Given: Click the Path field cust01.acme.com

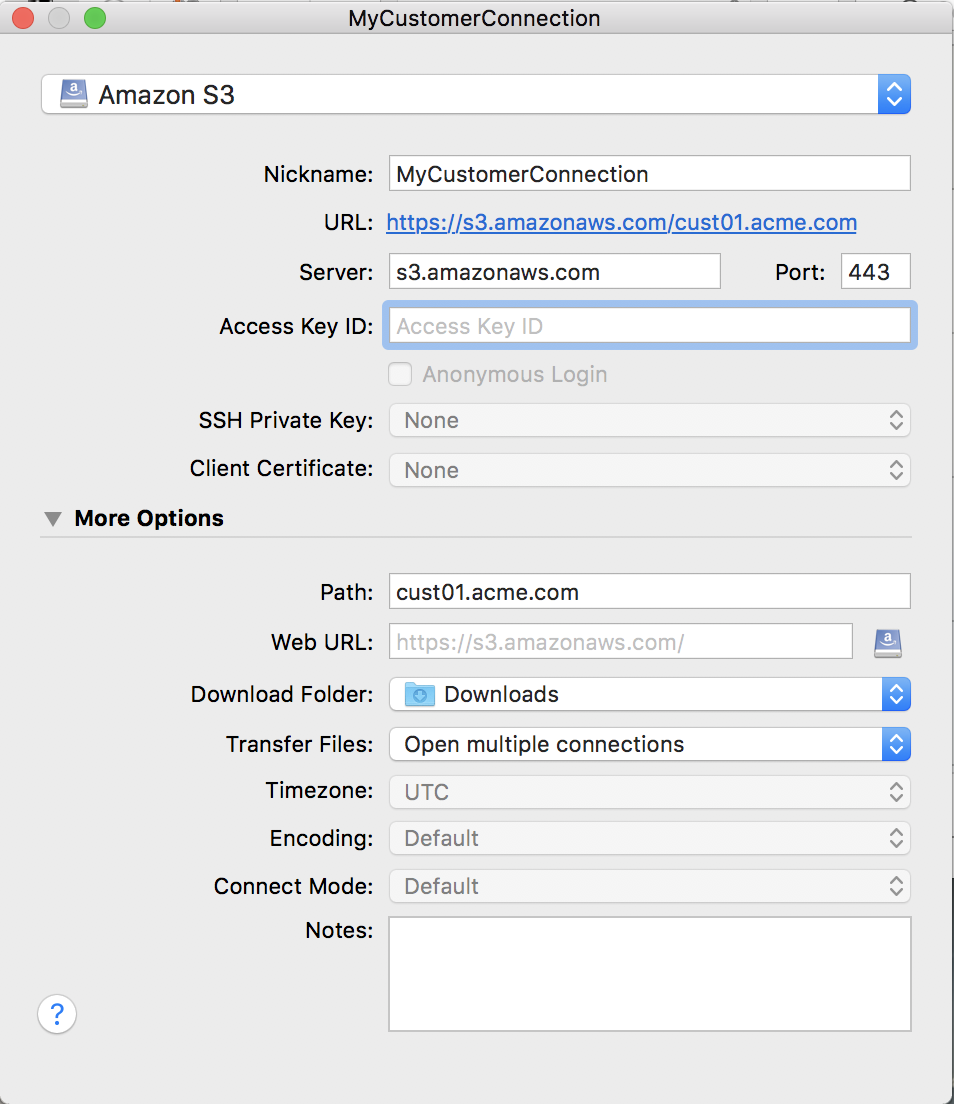Looking at the screenshot, I should [649, 591].
